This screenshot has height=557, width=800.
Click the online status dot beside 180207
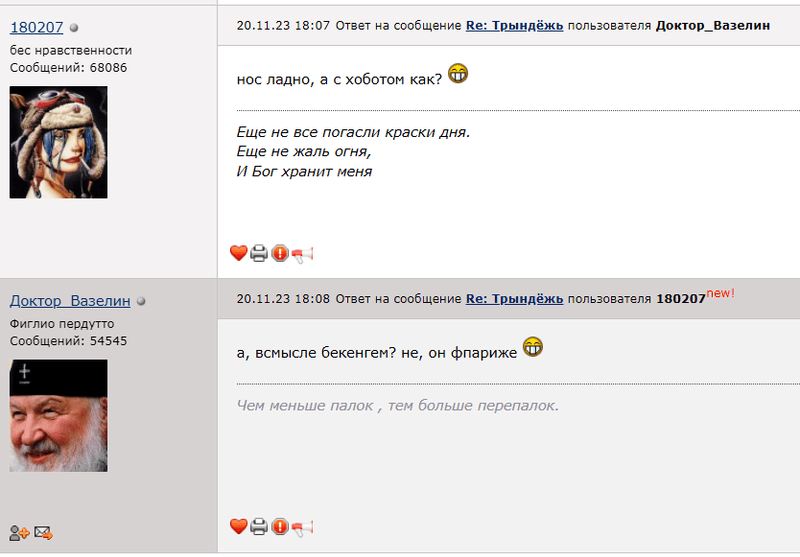(x=75, y=28)
